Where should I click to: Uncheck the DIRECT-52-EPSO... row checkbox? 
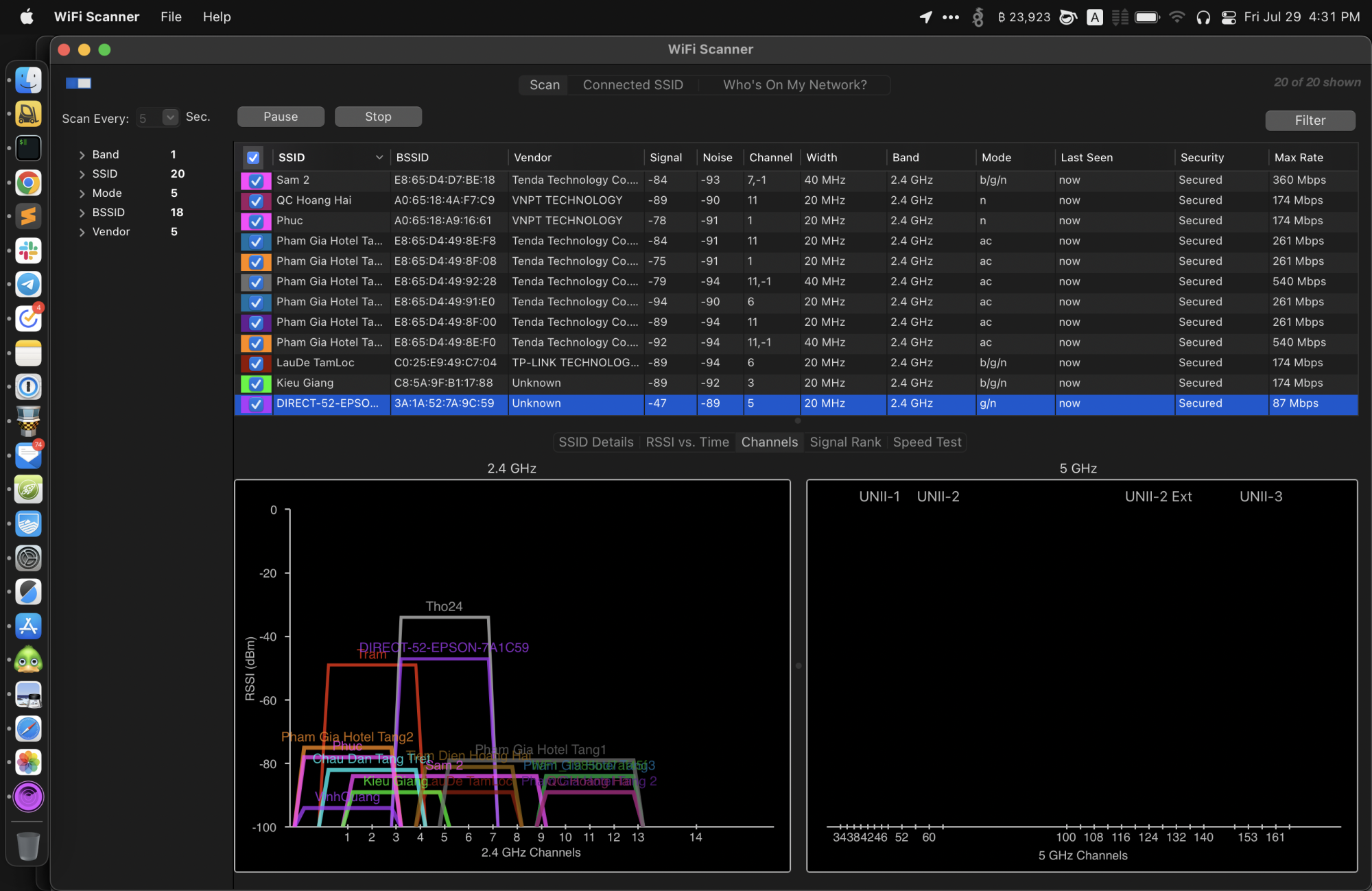[257, 404]
